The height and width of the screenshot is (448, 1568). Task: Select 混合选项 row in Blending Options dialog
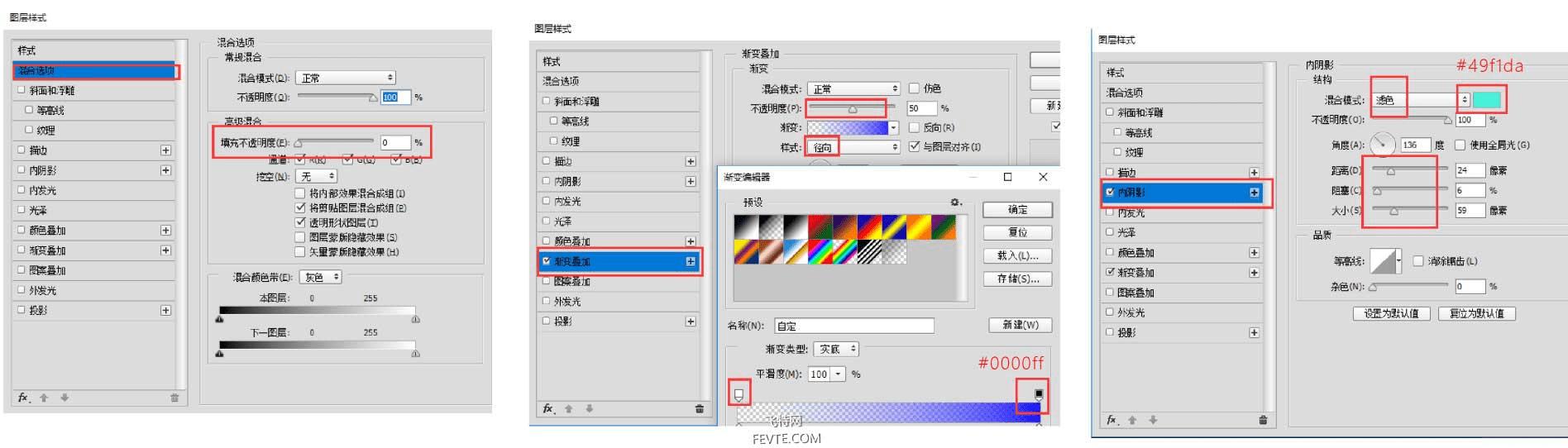click(x=95, y=70)
